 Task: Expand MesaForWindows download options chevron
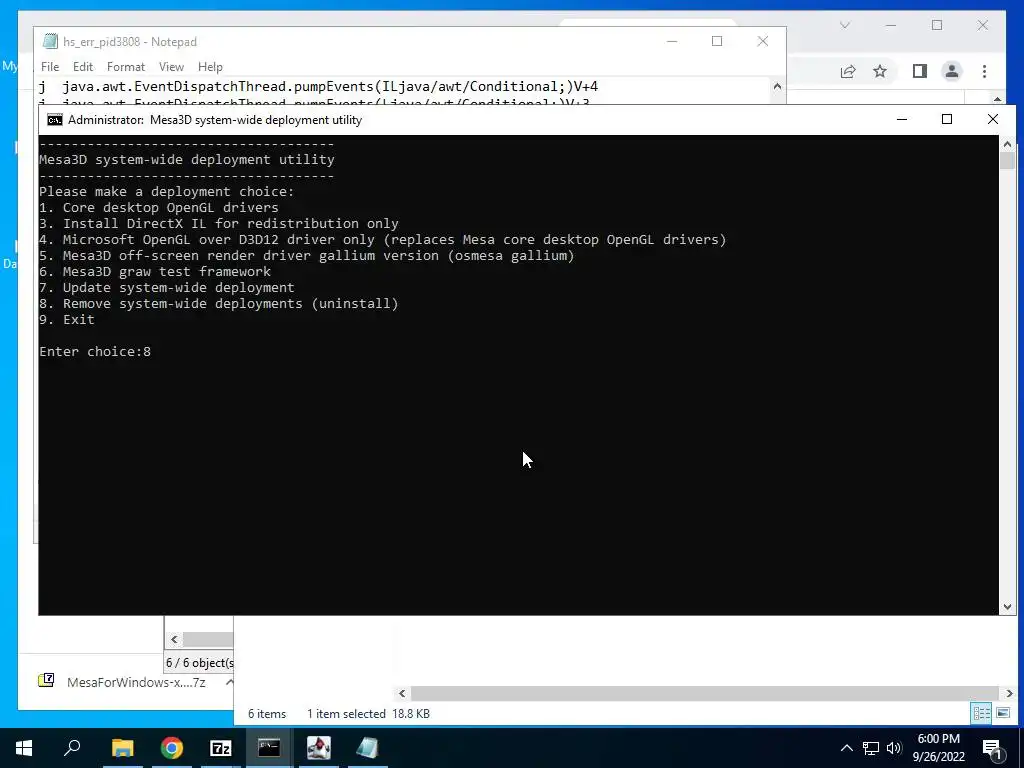point(229,682)
